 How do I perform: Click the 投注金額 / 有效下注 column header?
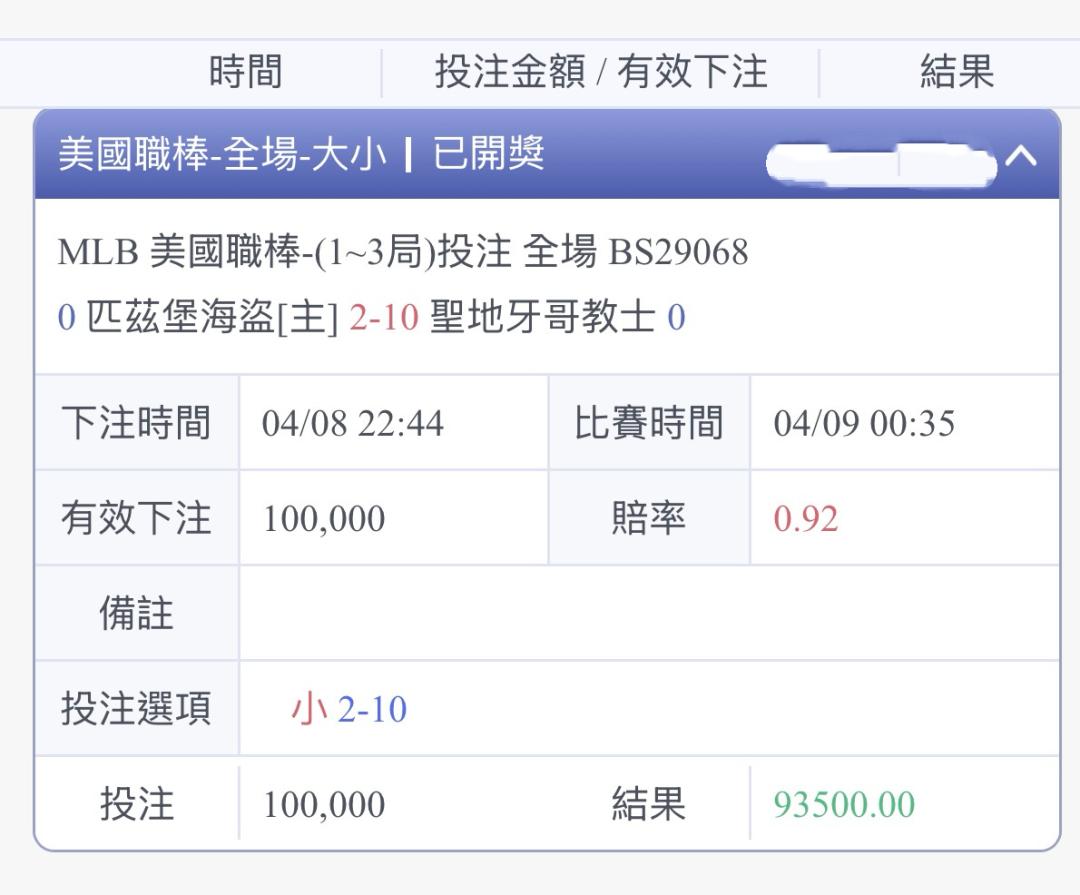point(601,72)
